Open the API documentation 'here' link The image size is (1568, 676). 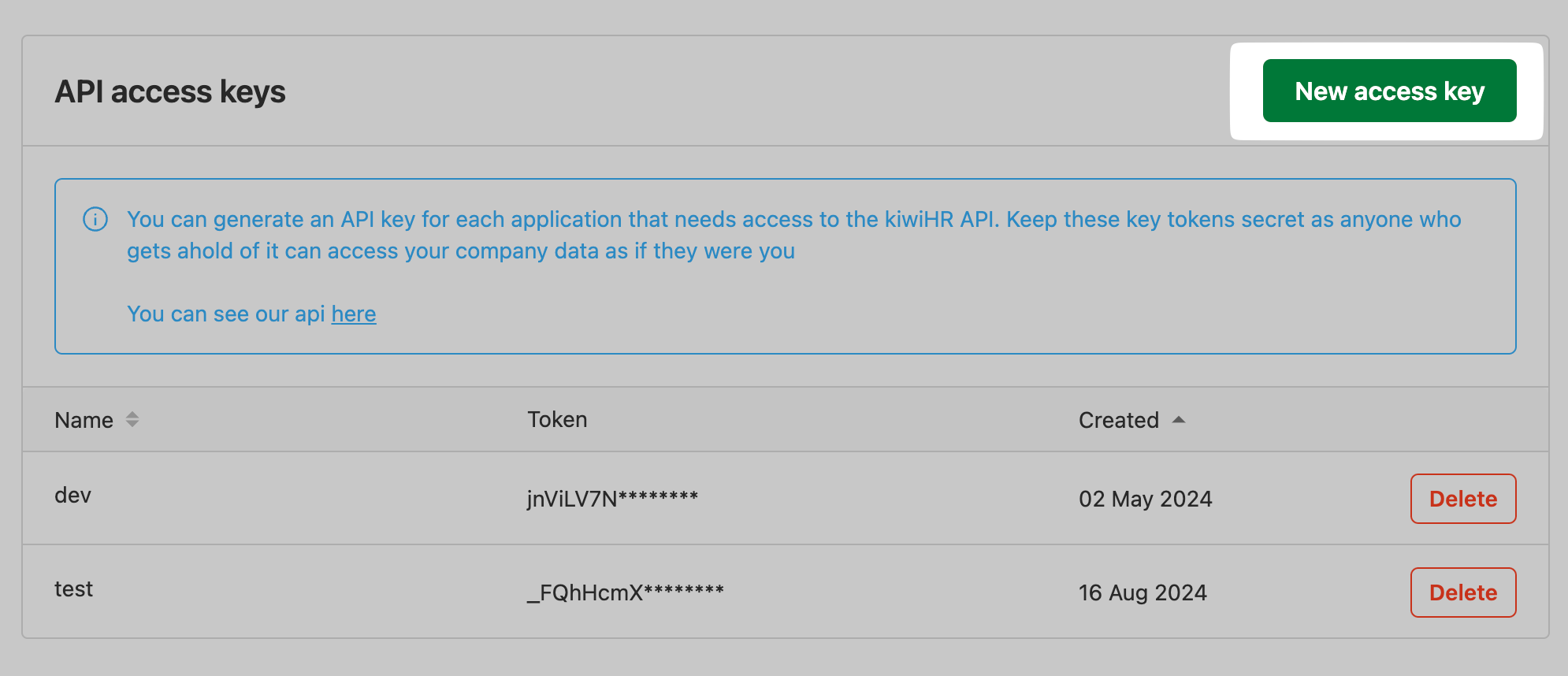pyautogui.click(x=354, y=314)
